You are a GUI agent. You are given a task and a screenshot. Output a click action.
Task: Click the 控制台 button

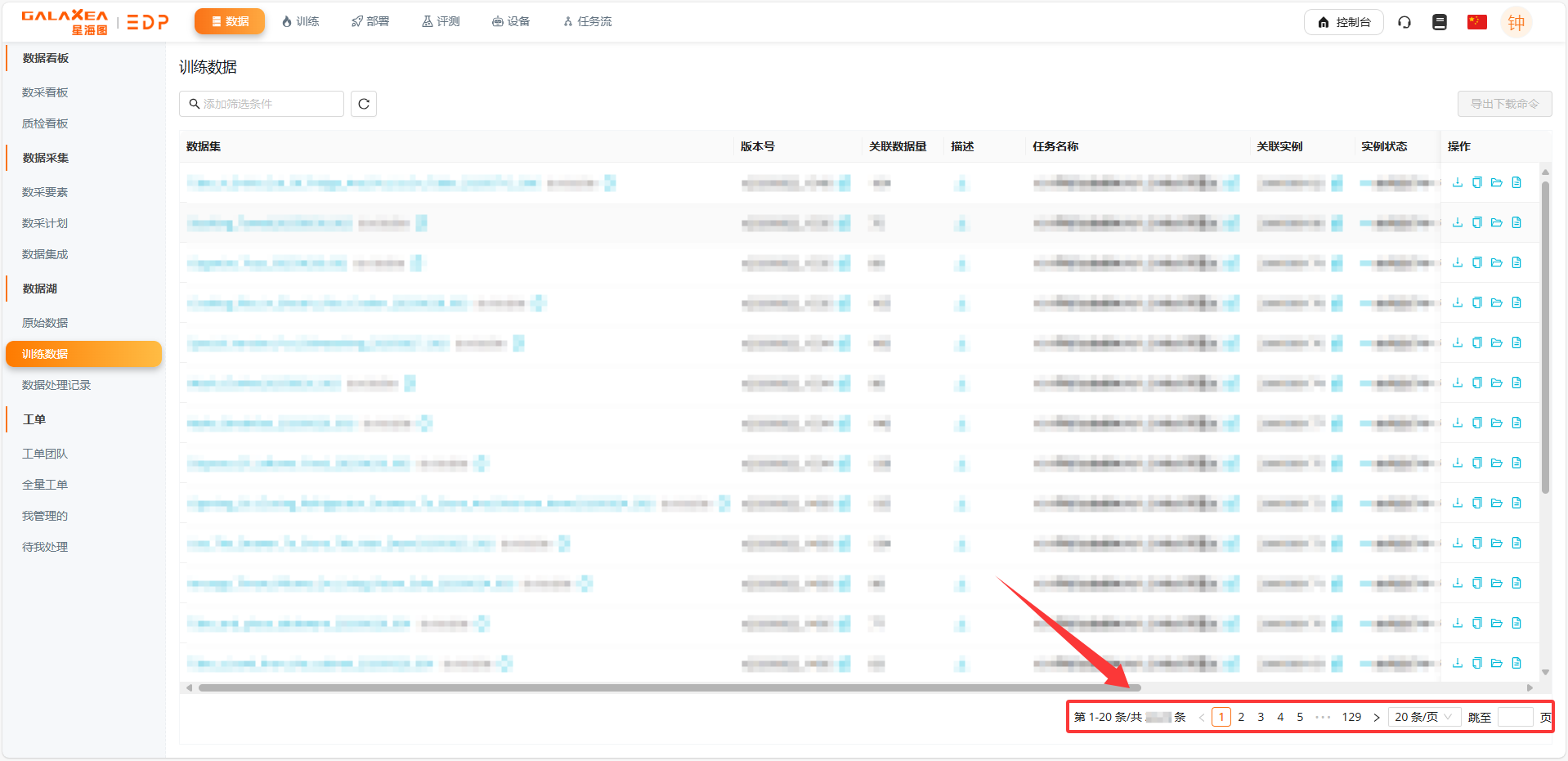1343,22
